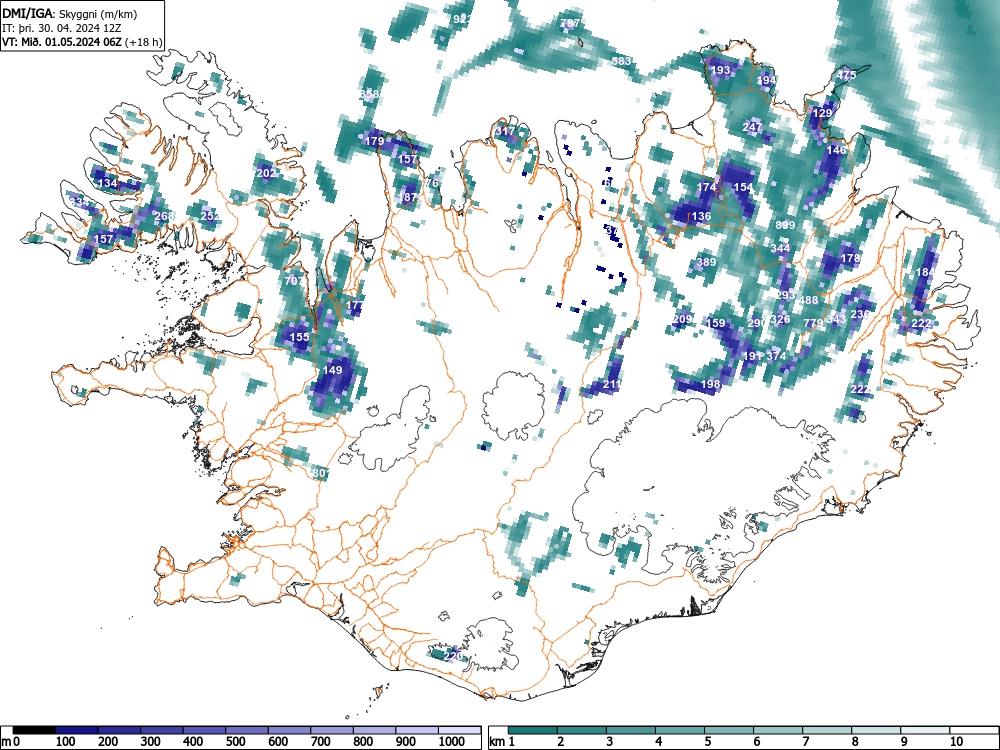Click visibility value 179 on the map

coord(374,141)
